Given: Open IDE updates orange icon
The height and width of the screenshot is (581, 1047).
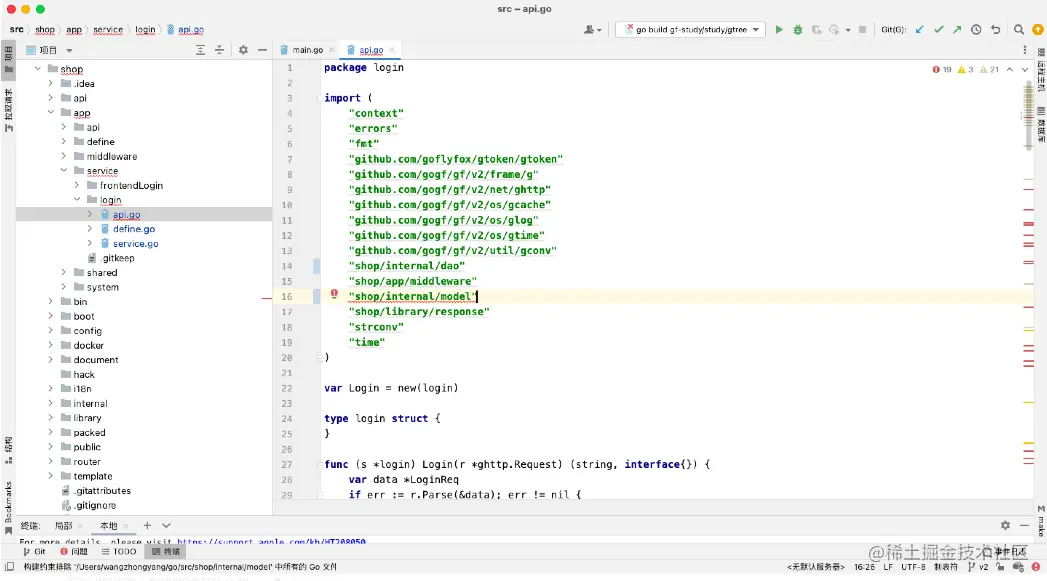Looking at the screenshot, I should pyautogui.click(x=1037, y=29).
